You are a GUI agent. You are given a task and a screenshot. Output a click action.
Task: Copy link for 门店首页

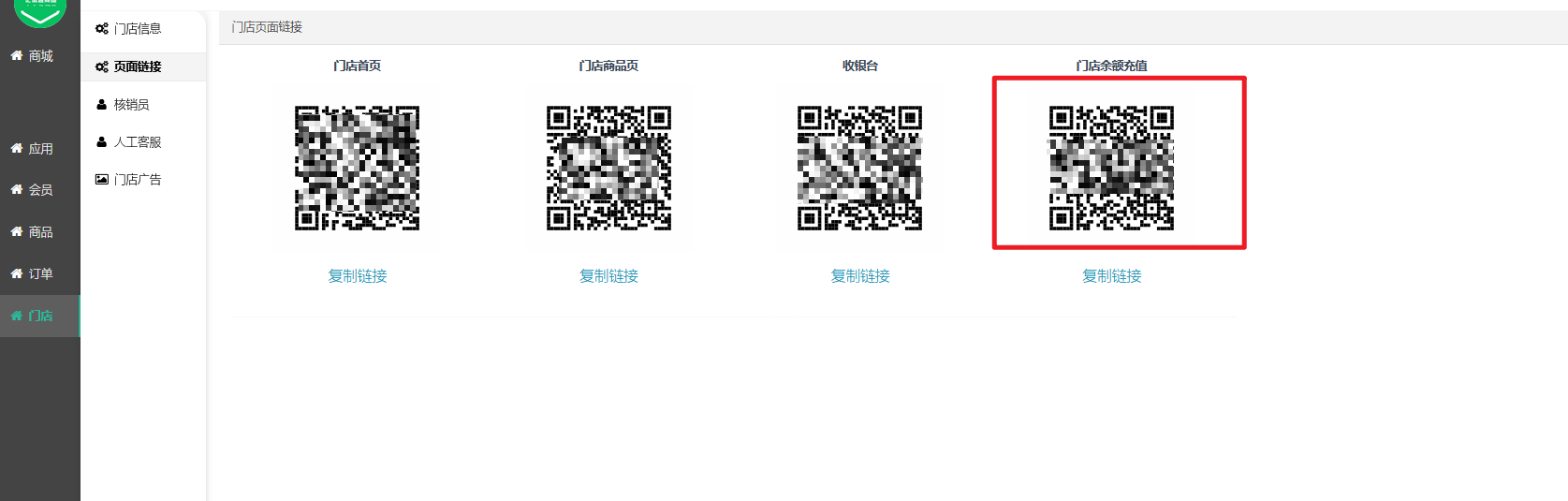[358, 276]
